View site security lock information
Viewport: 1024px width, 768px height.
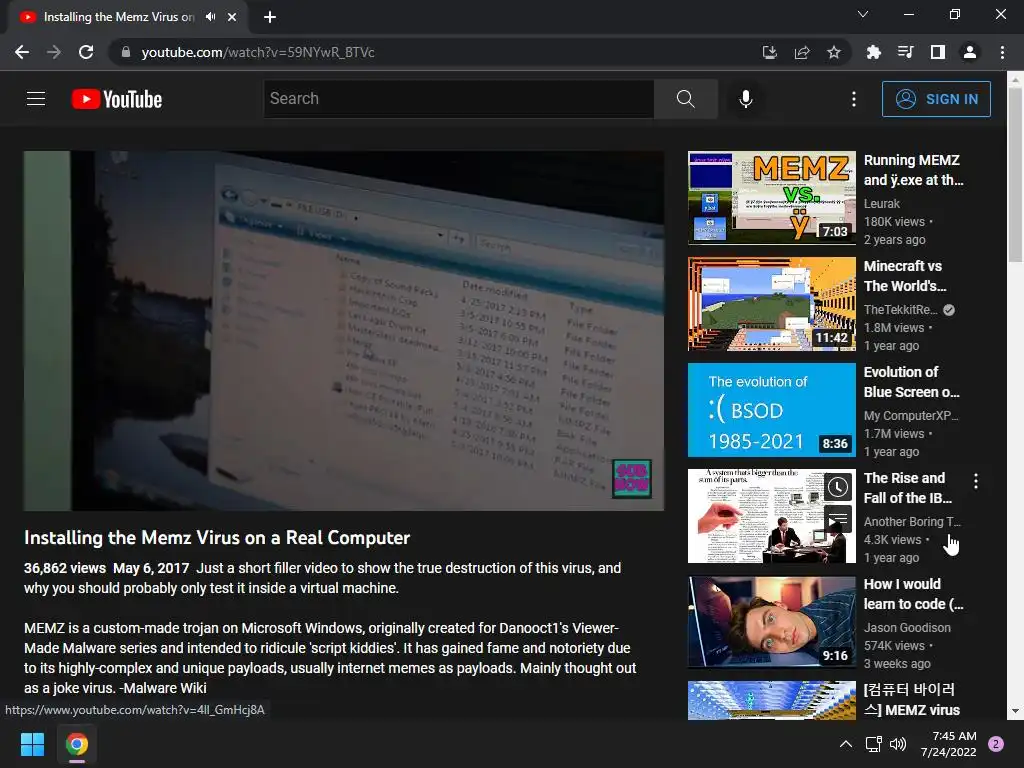point(126,52)
